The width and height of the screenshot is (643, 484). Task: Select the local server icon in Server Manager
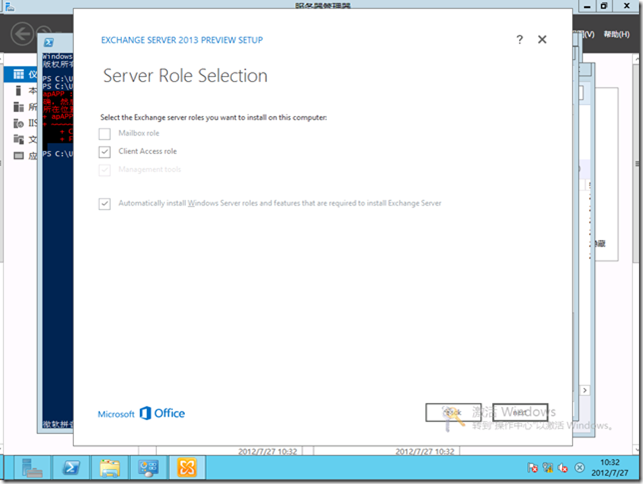pyautogui.click(x=18, y=91)
